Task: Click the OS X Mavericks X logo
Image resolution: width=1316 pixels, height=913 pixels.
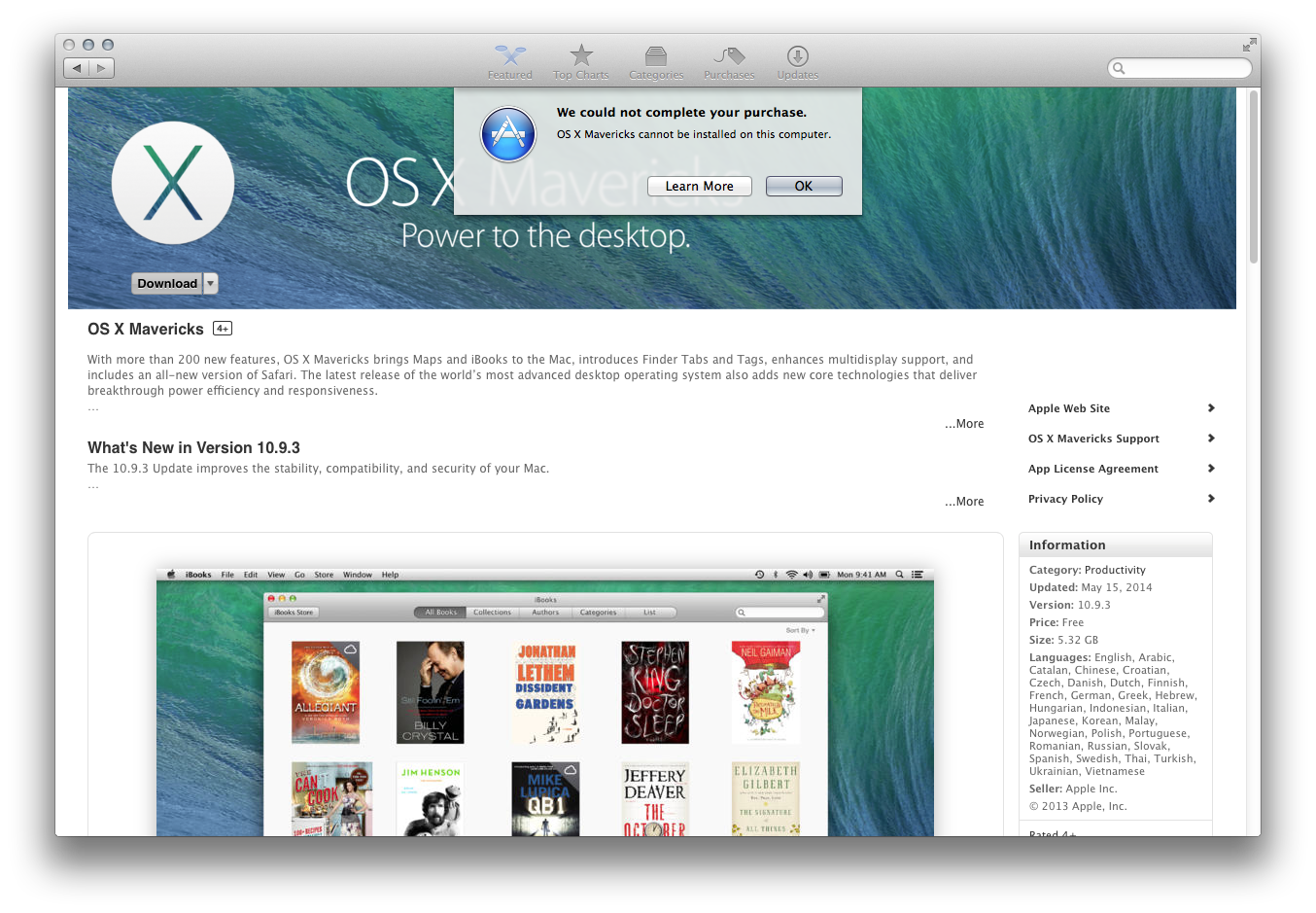Action: pos(173,183)
